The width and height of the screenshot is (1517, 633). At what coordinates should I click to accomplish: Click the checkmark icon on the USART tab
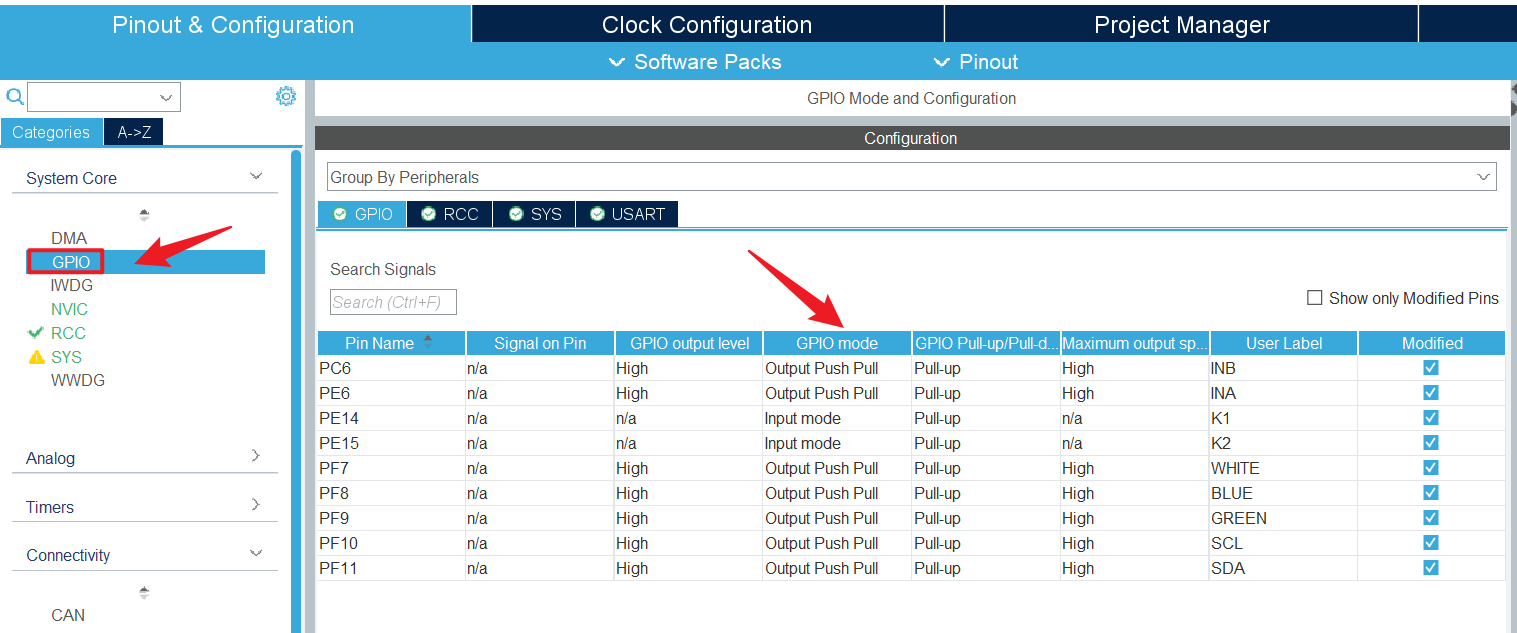click(597, 214)
